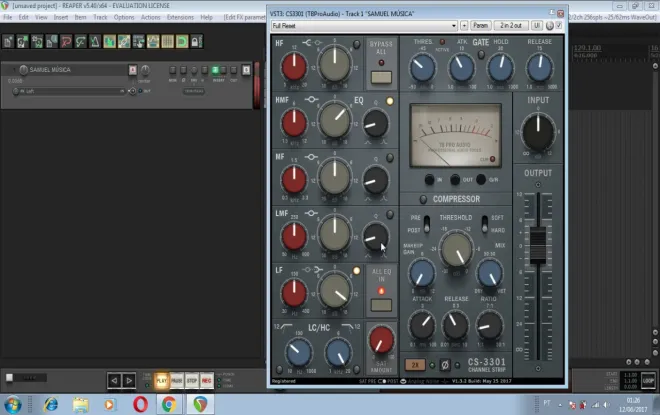Open the Windows Start menu
This screenshot has width=660, height=415.
[x=13, y=405]
